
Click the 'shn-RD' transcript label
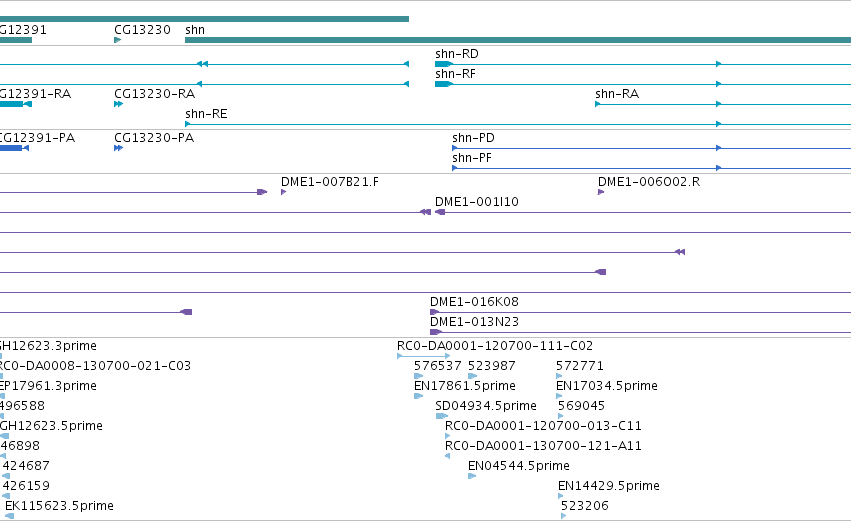point(457,54)
